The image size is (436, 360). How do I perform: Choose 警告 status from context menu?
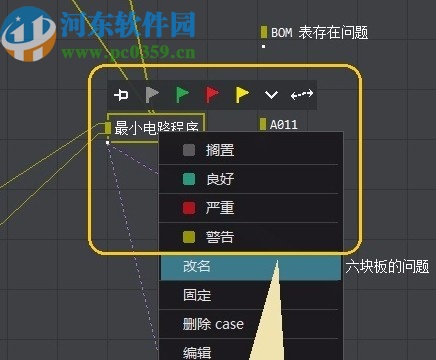click(251, 237)
